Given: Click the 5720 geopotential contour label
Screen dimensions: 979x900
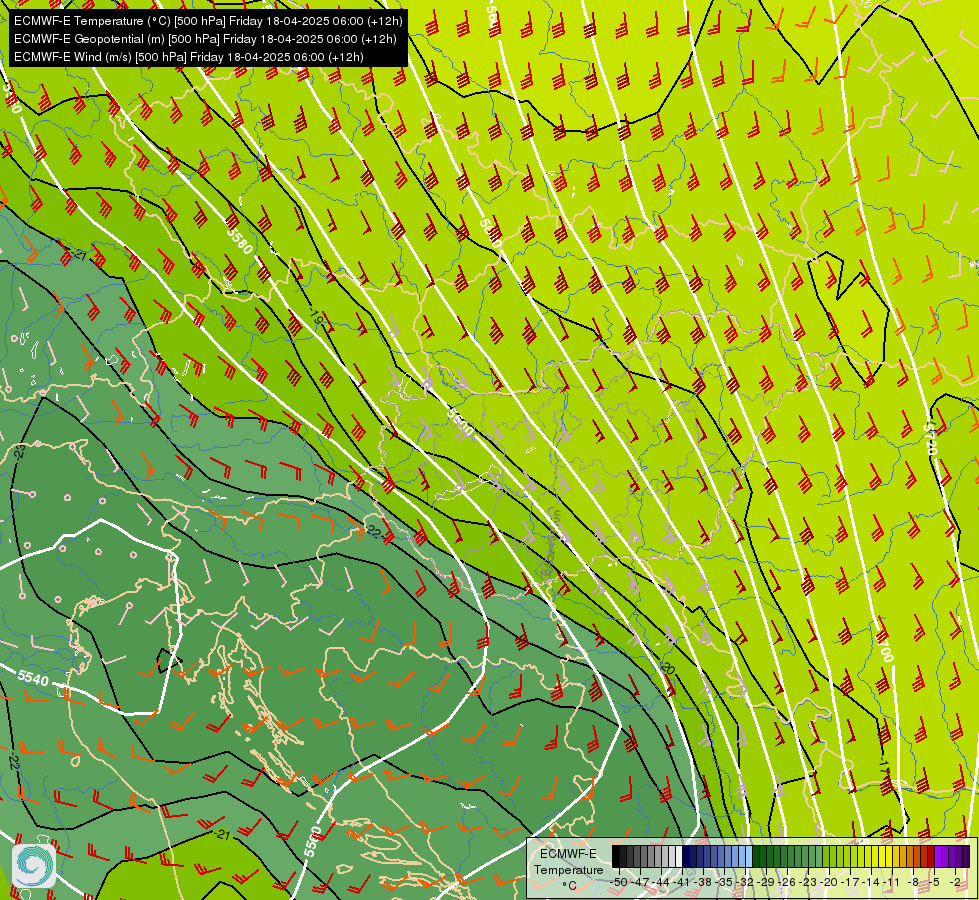Looking at the screenshot, I should click(x=930, y=439).
